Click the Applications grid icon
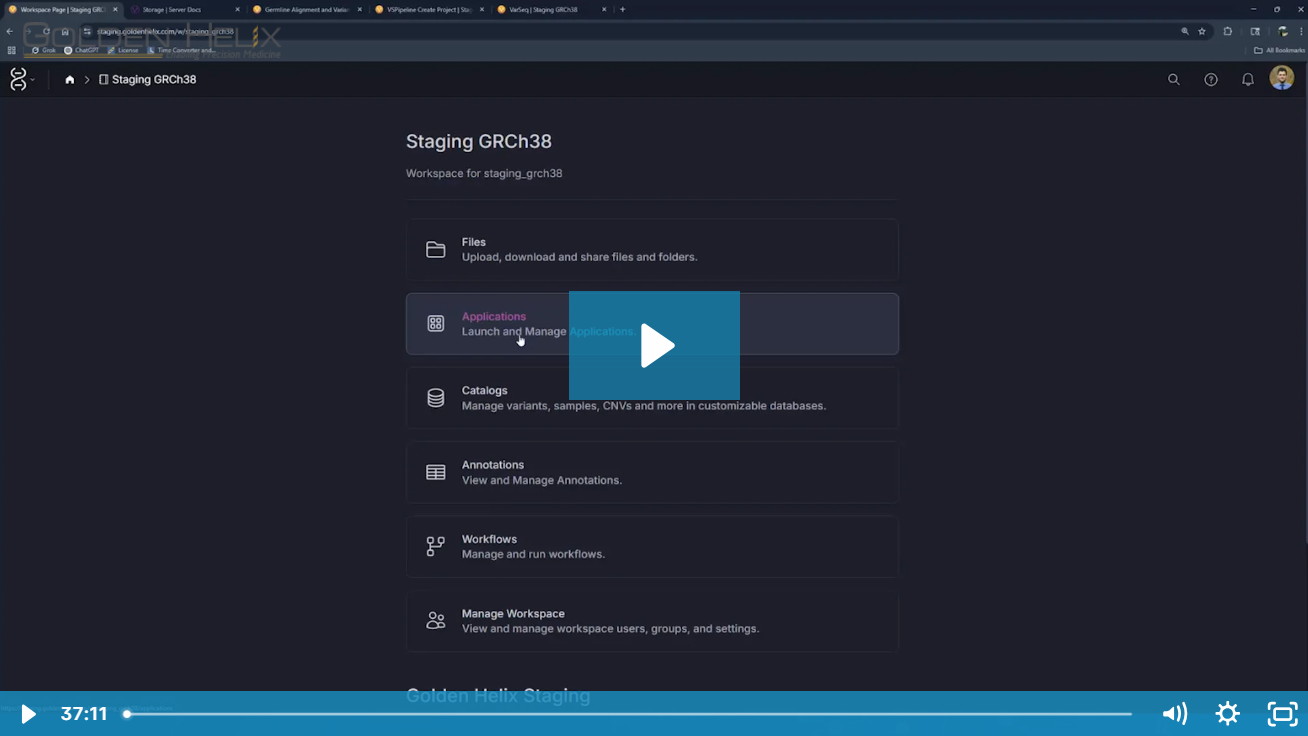 pyautogui.click(x=436, y=324)
